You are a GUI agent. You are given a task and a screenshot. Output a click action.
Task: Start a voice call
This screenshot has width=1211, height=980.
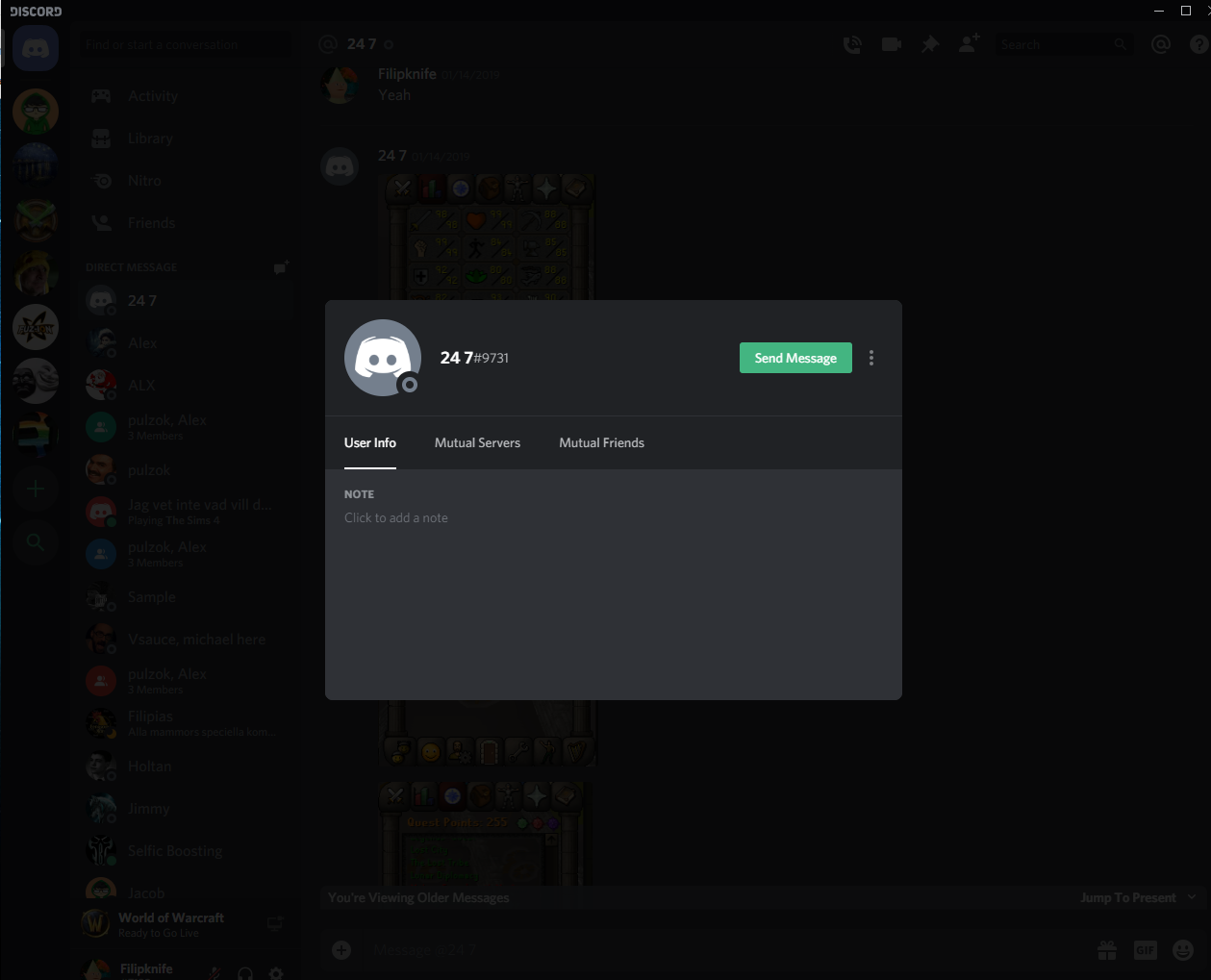point(852,44)
